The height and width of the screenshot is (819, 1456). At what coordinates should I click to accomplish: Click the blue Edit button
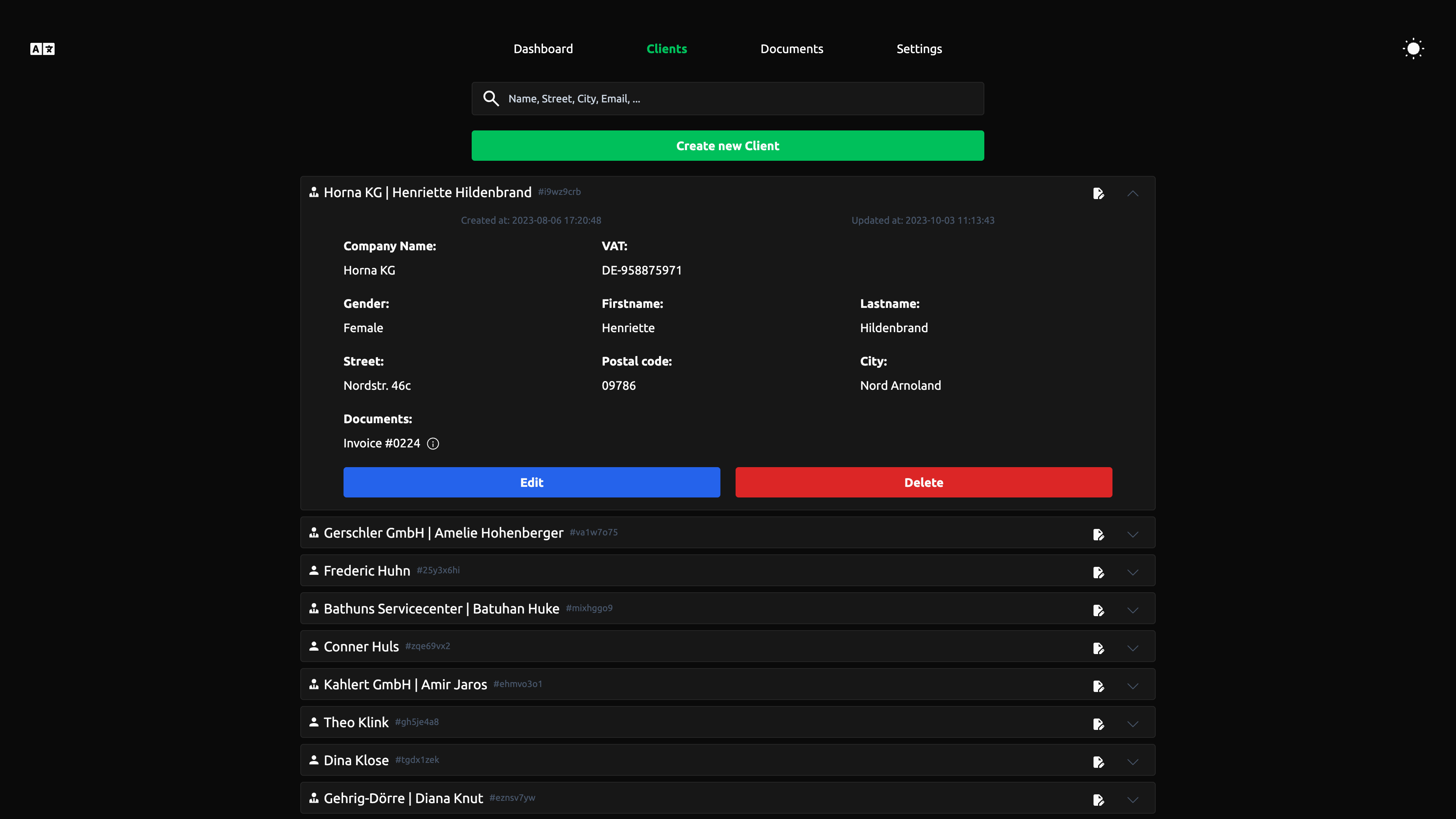pyautogui.click(x=531, y=482)
